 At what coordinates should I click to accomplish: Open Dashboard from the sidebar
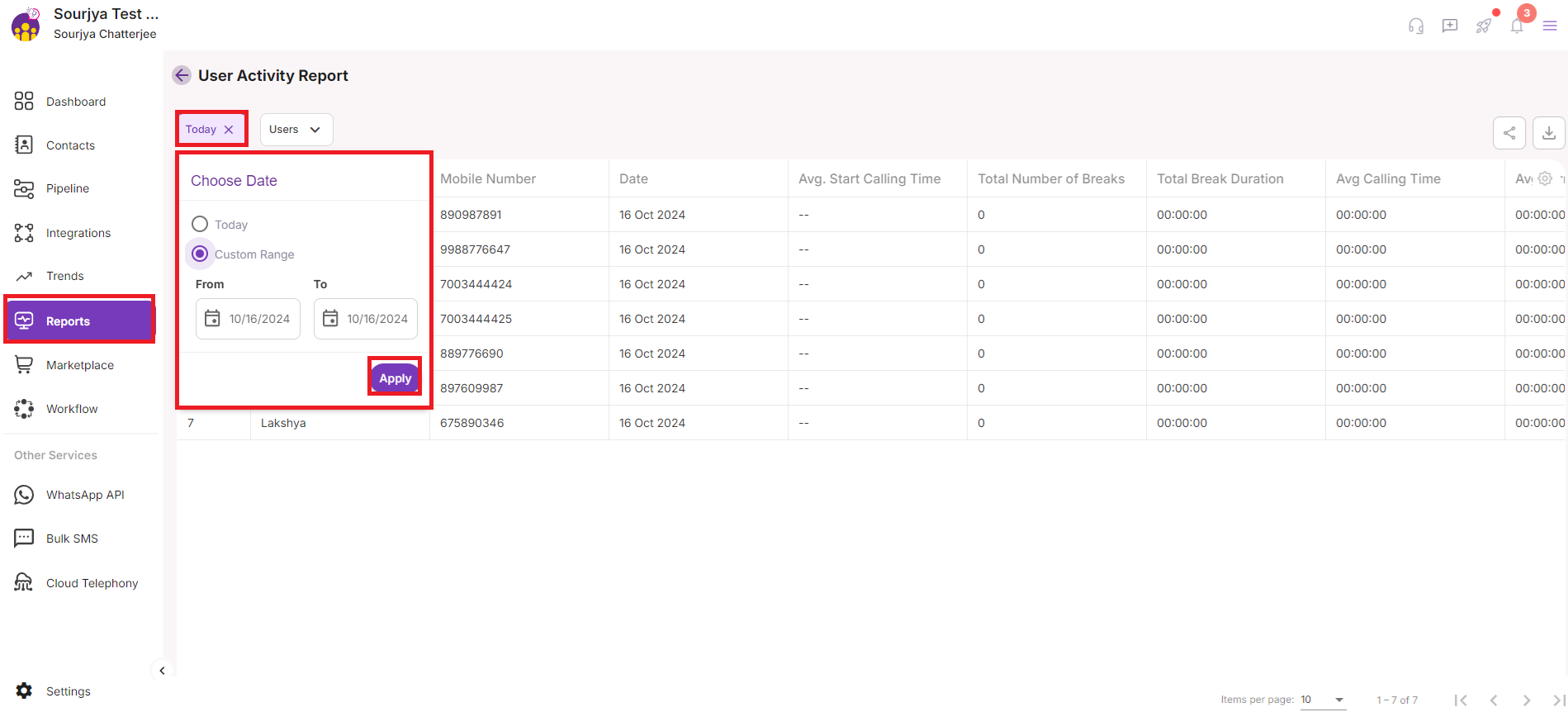tap(75, 102)
